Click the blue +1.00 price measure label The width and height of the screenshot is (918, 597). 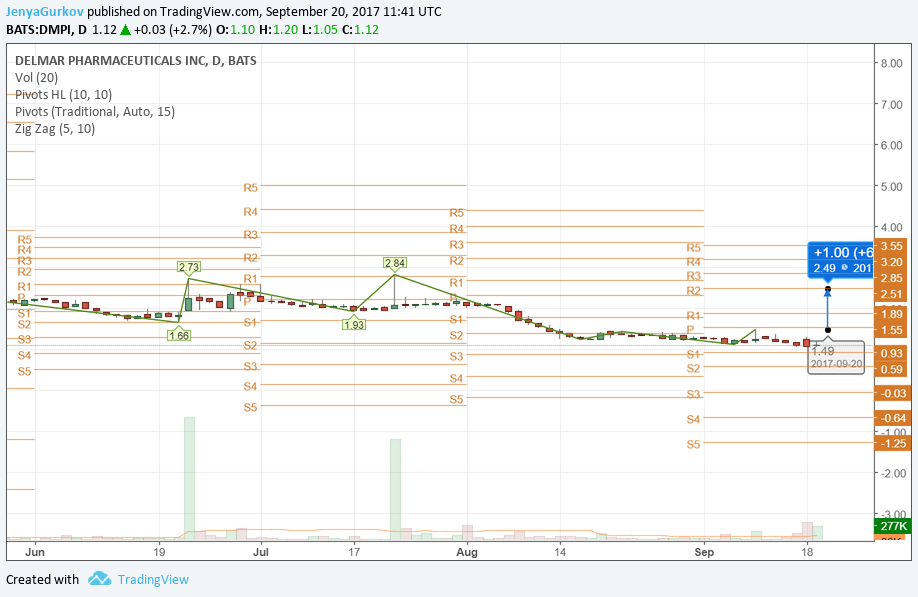click(x=840, y=260)
